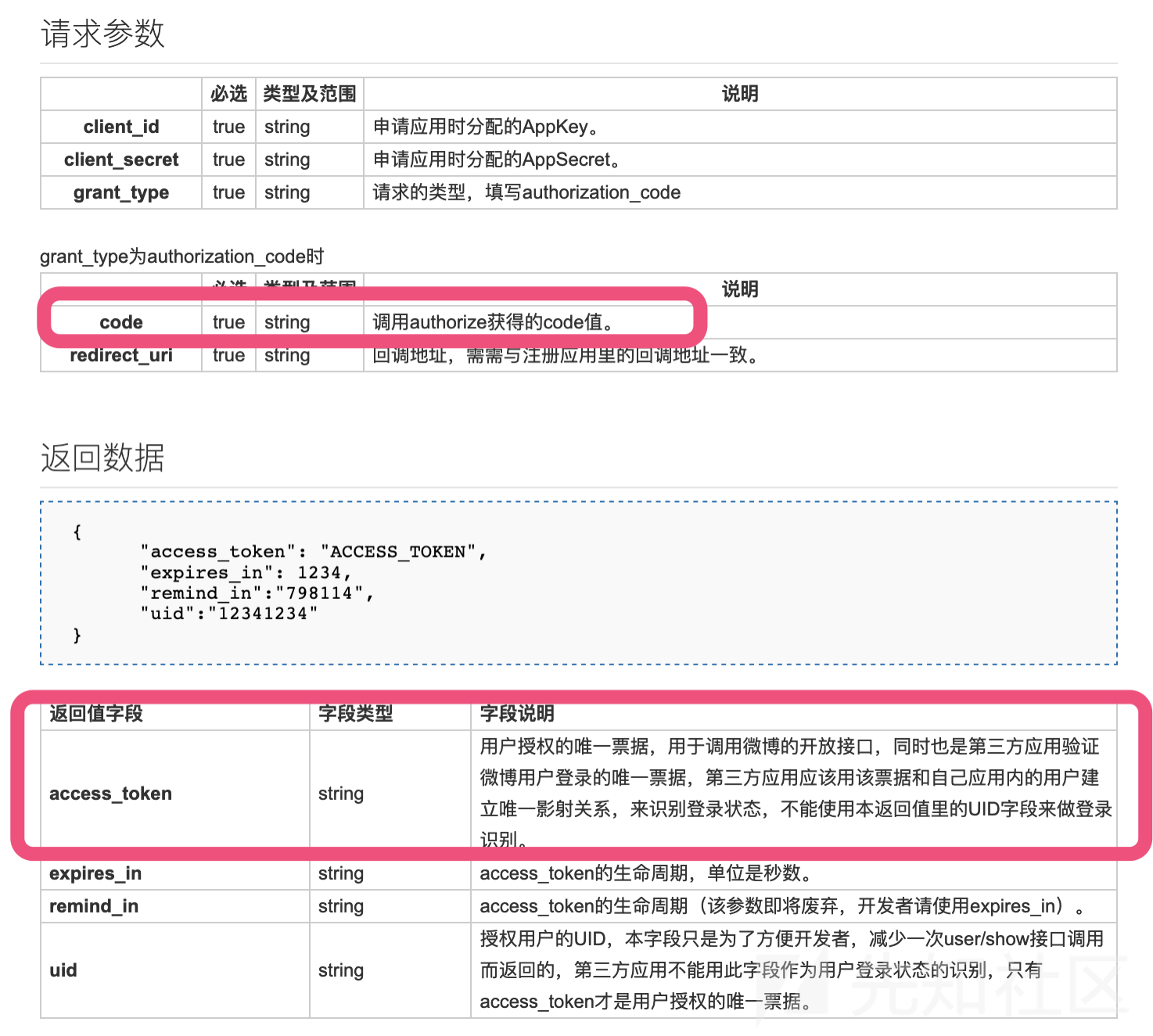Click string in the grant_type row

pyautogui.click(x=287, y=192)
